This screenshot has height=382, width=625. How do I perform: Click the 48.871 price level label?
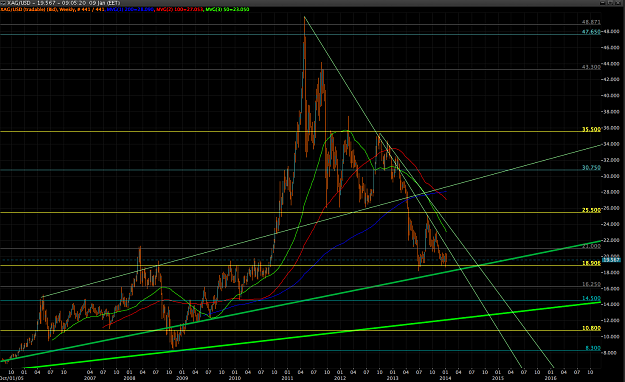coord(591,22)
